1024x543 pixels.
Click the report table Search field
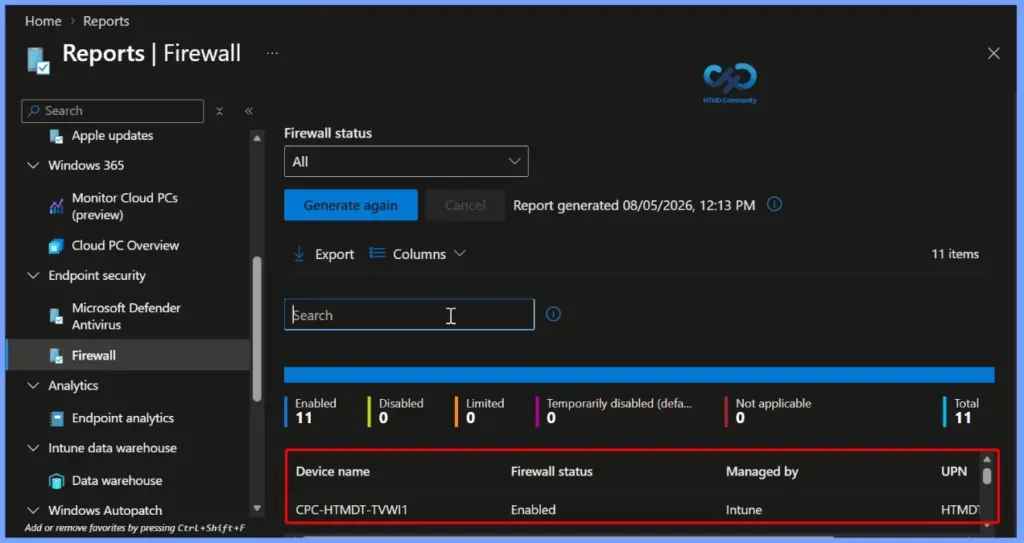(x=409, y=314)
